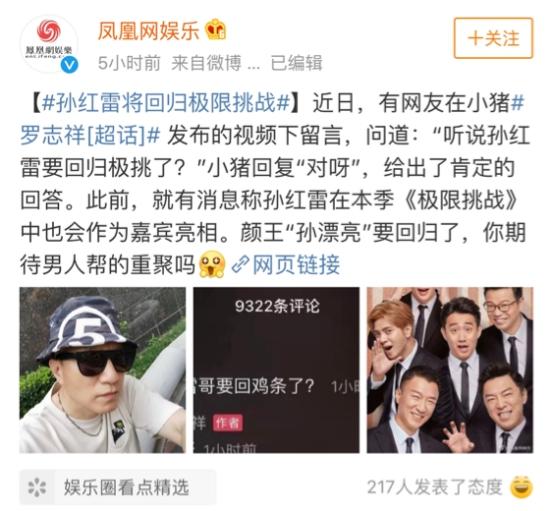
Task: Open the 凤凰网娱乐 profile avatar
Action: tap(48, 44)
